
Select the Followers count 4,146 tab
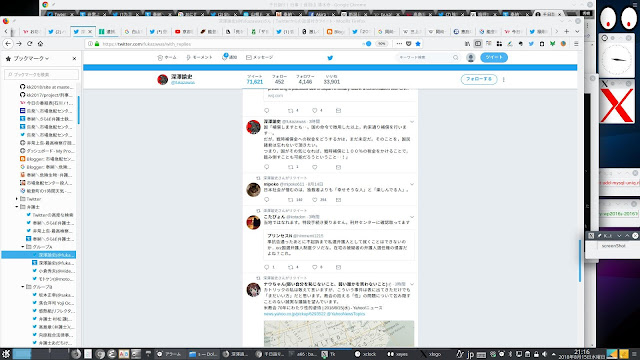click(x=305, y=79)
